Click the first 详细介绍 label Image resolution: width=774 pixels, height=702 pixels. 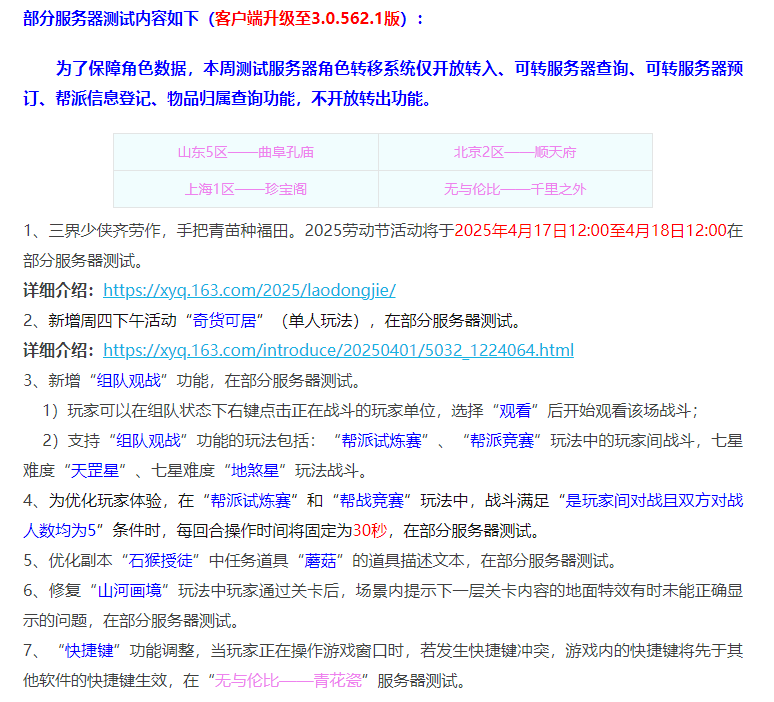point(58,290)
